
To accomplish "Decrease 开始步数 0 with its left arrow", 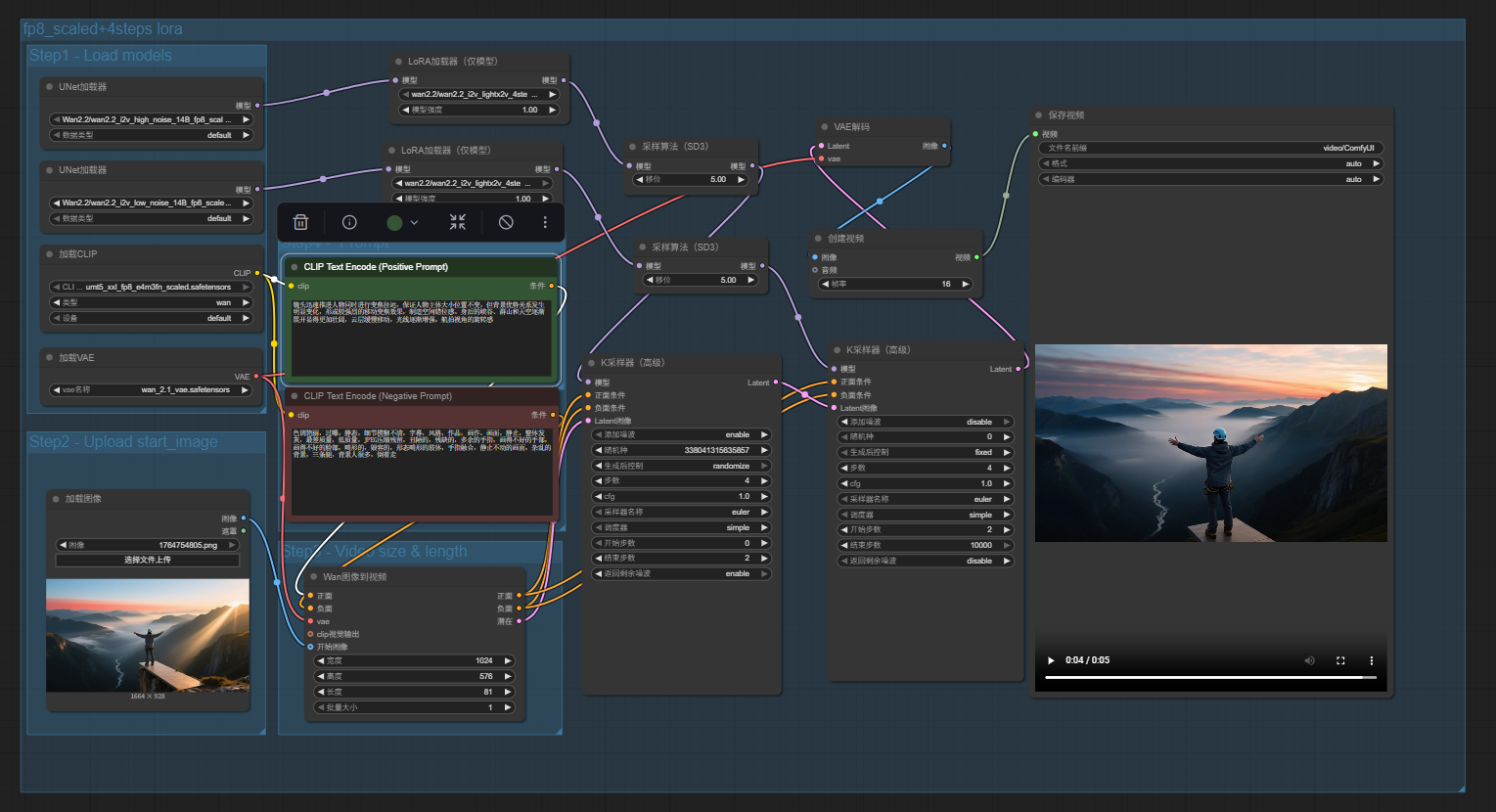I will 599,543.
